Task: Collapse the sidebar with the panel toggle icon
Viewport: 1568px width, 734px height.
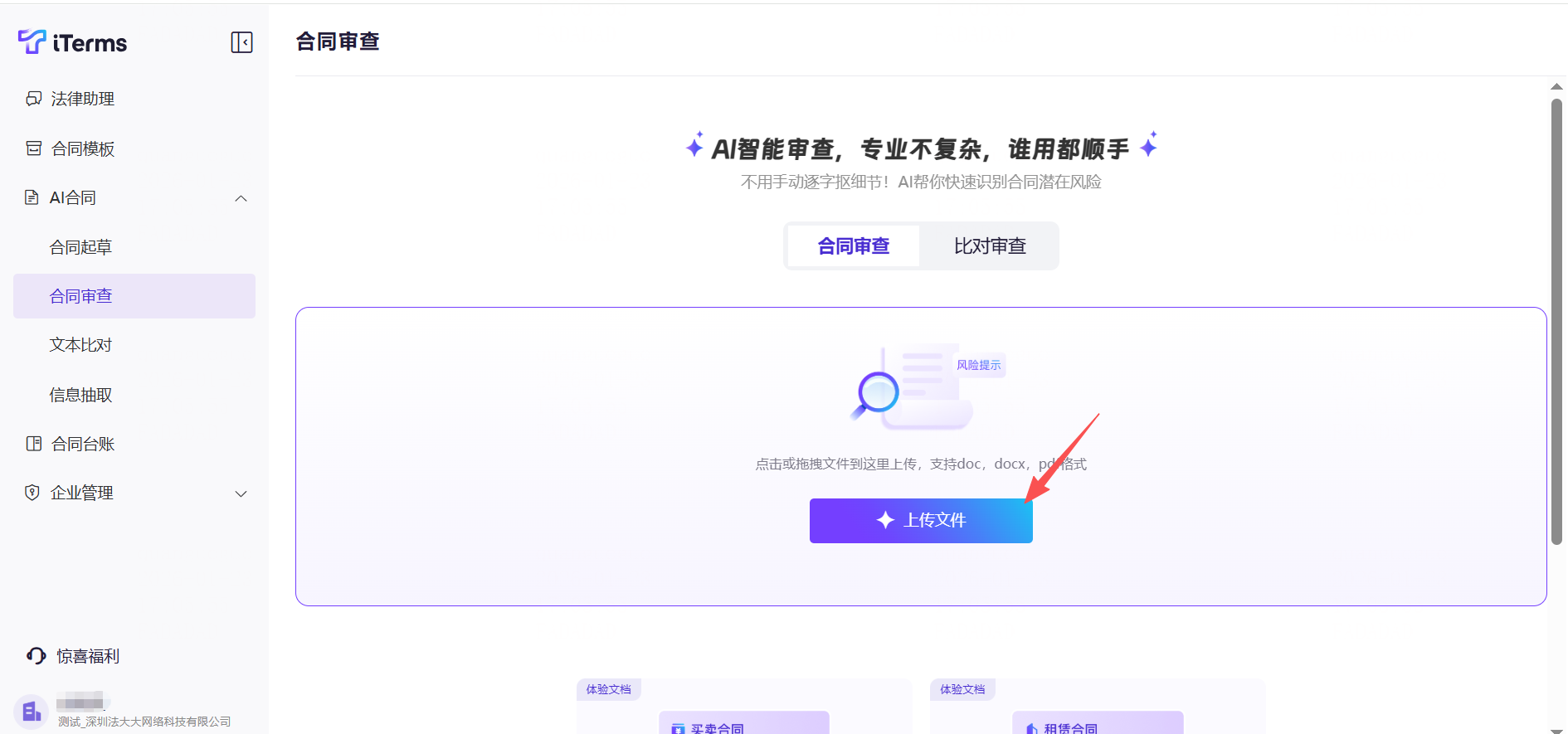Action: [x=241, y=42]
